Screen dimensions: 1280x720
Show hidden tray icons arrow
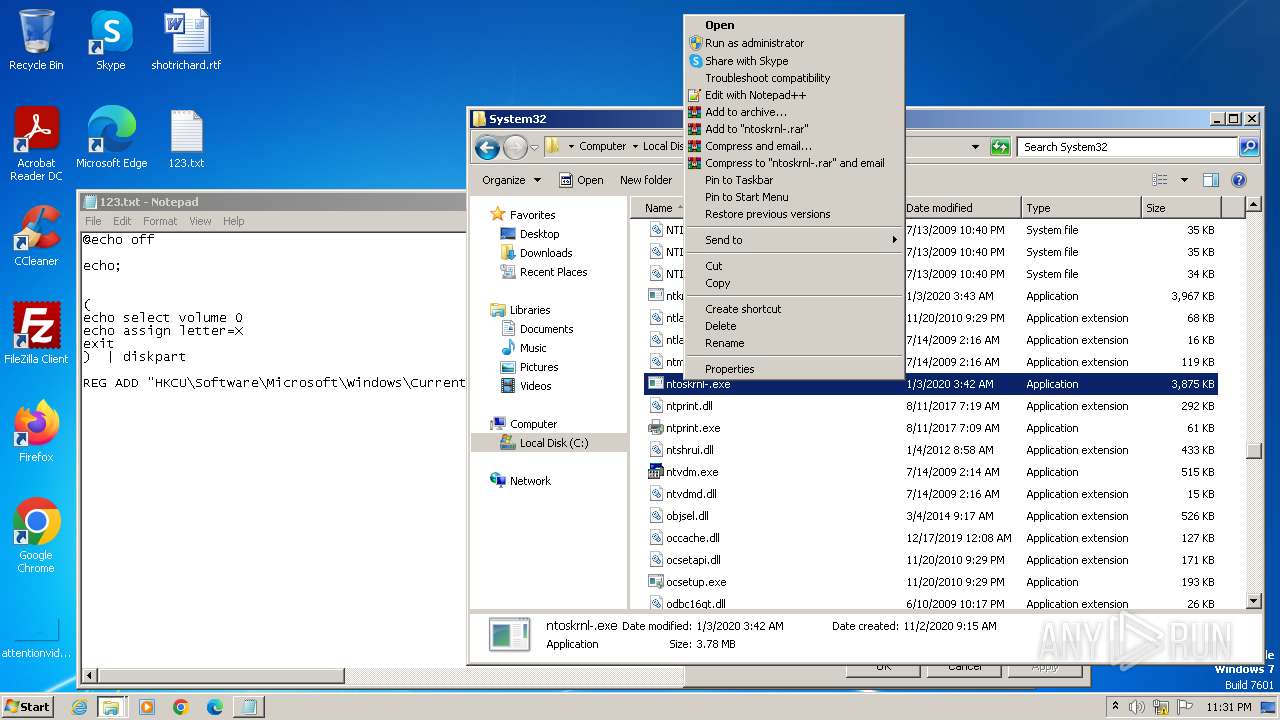[x=1115, y=706]
